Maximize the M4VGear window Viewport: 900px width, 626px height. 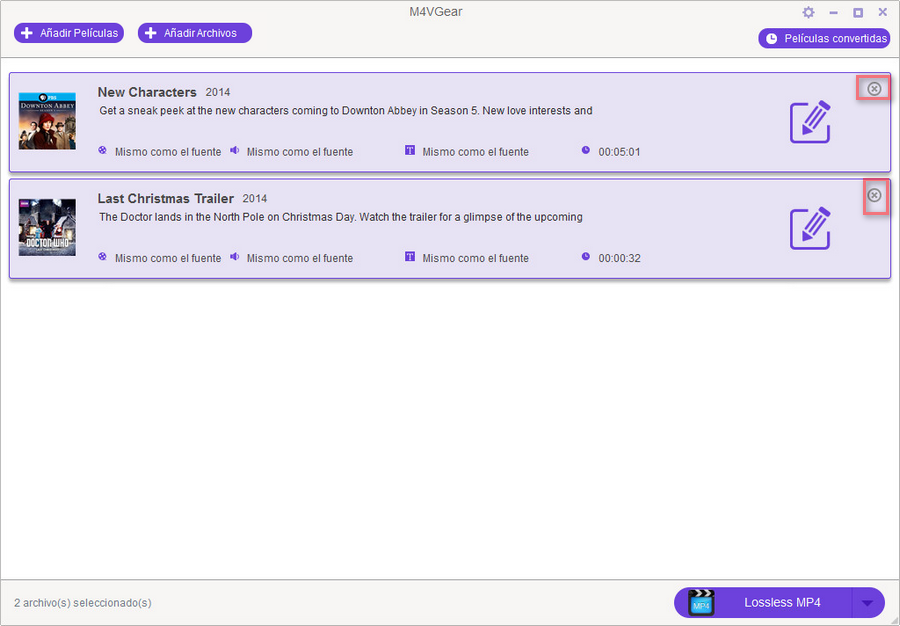point(858,13)
